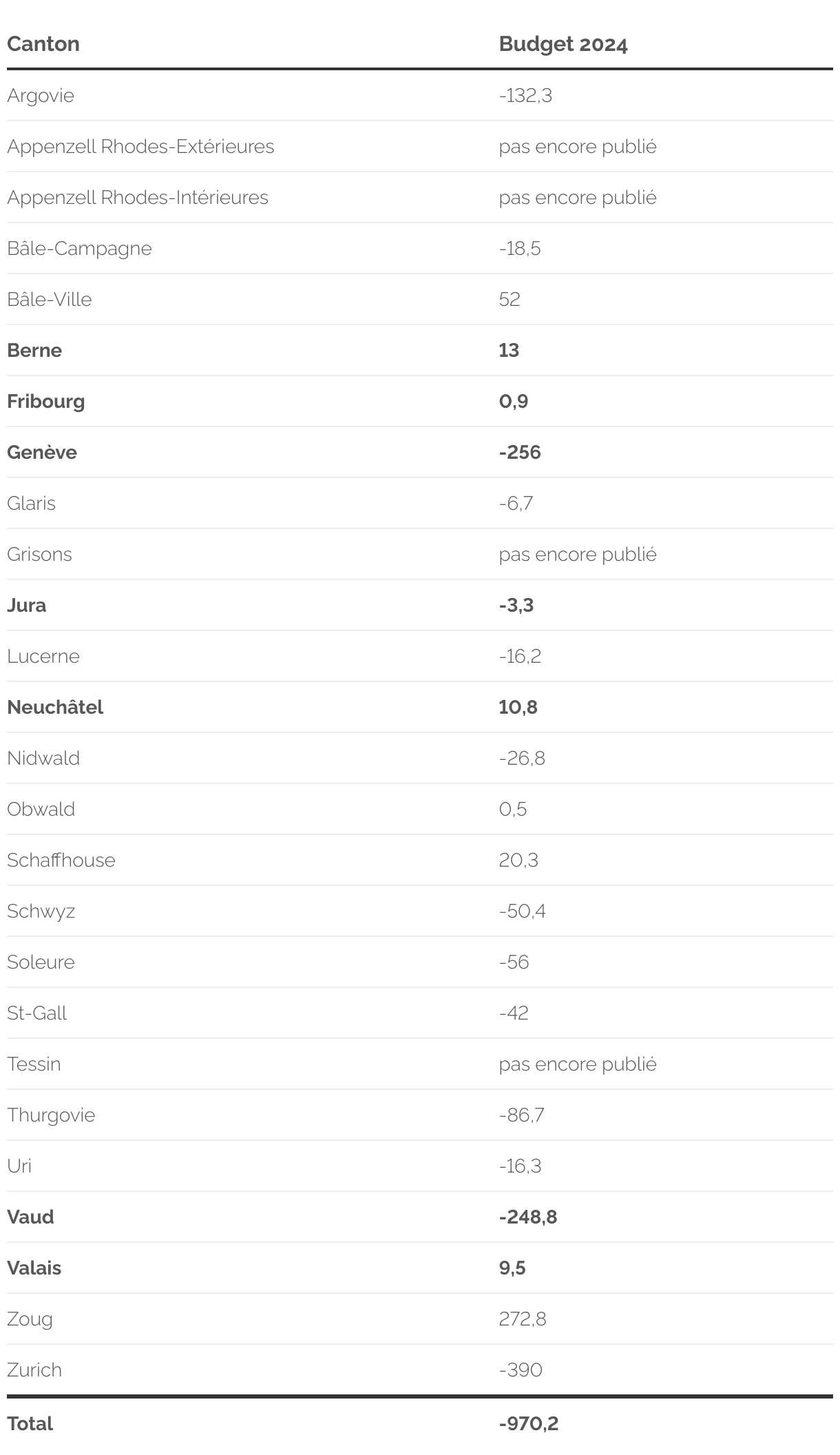The height and width of the screenshot is (1455, 840).
Task: Click the Zurich canton name
Action: (x=34, y=1370)
